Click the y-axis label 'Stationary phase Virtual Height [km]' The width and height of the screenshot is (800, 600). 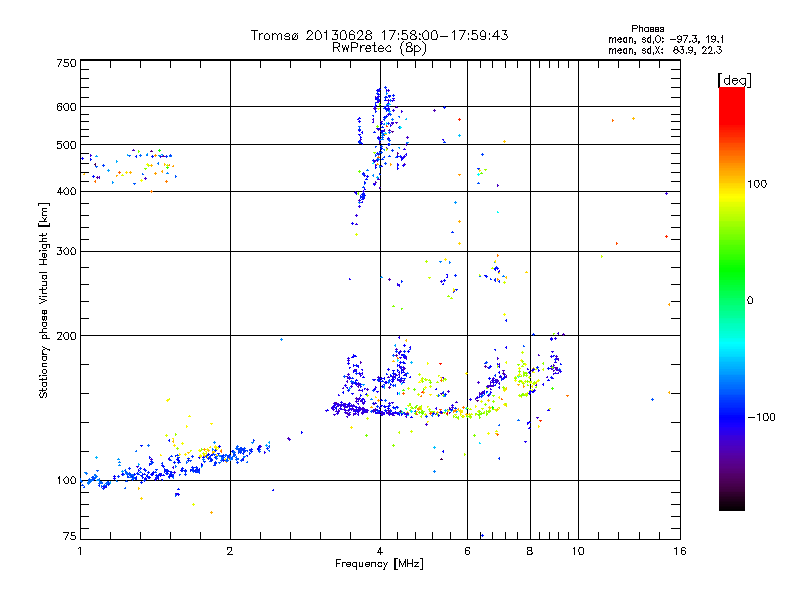(43, 300)
